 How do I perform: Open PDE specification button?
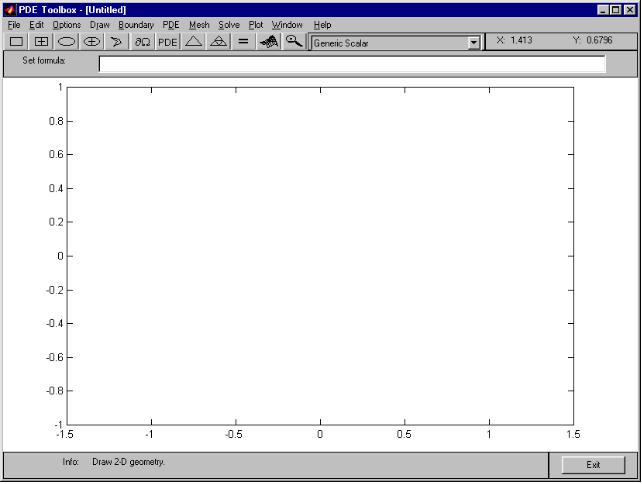167,41
